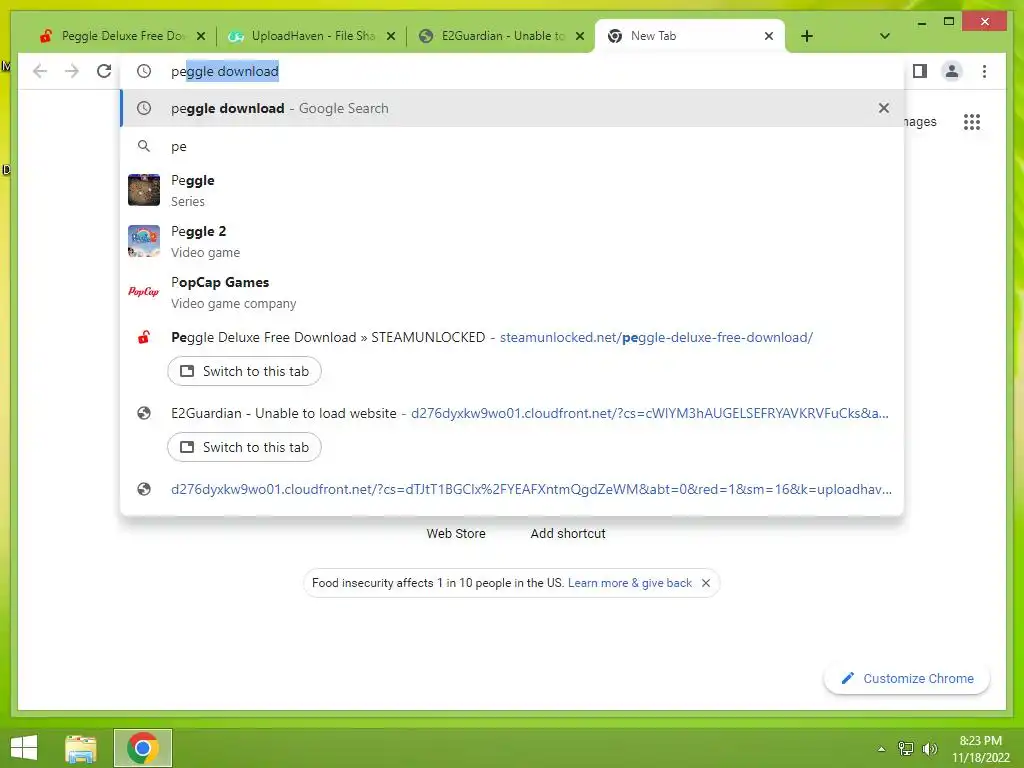
Task: Dismiss the food insecurity promo message
Action: pos(705,583)
